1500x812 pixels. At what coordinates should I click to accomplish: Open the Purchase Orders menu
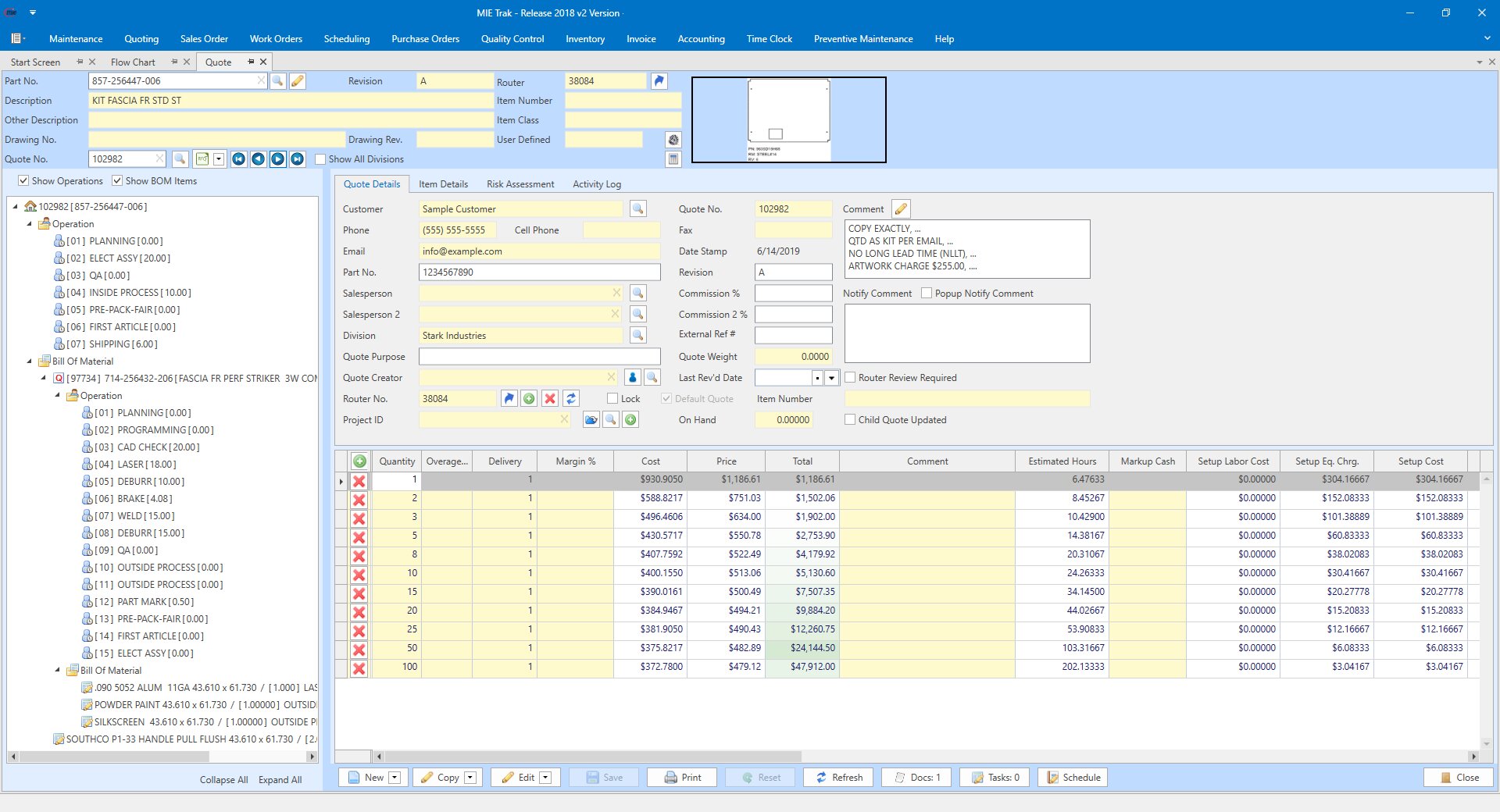(425, 39)
